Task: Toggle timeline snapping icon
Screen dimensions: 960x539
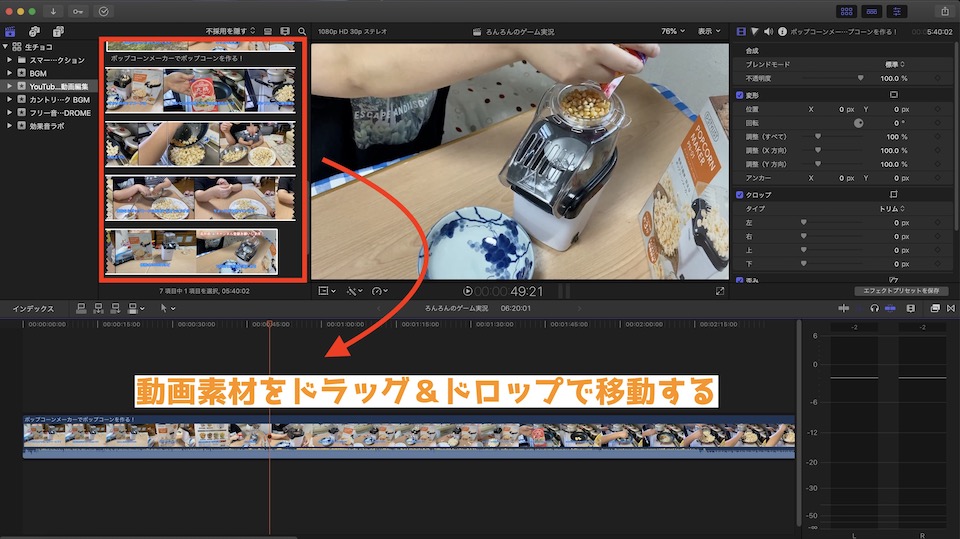Action: click(890, 309)
